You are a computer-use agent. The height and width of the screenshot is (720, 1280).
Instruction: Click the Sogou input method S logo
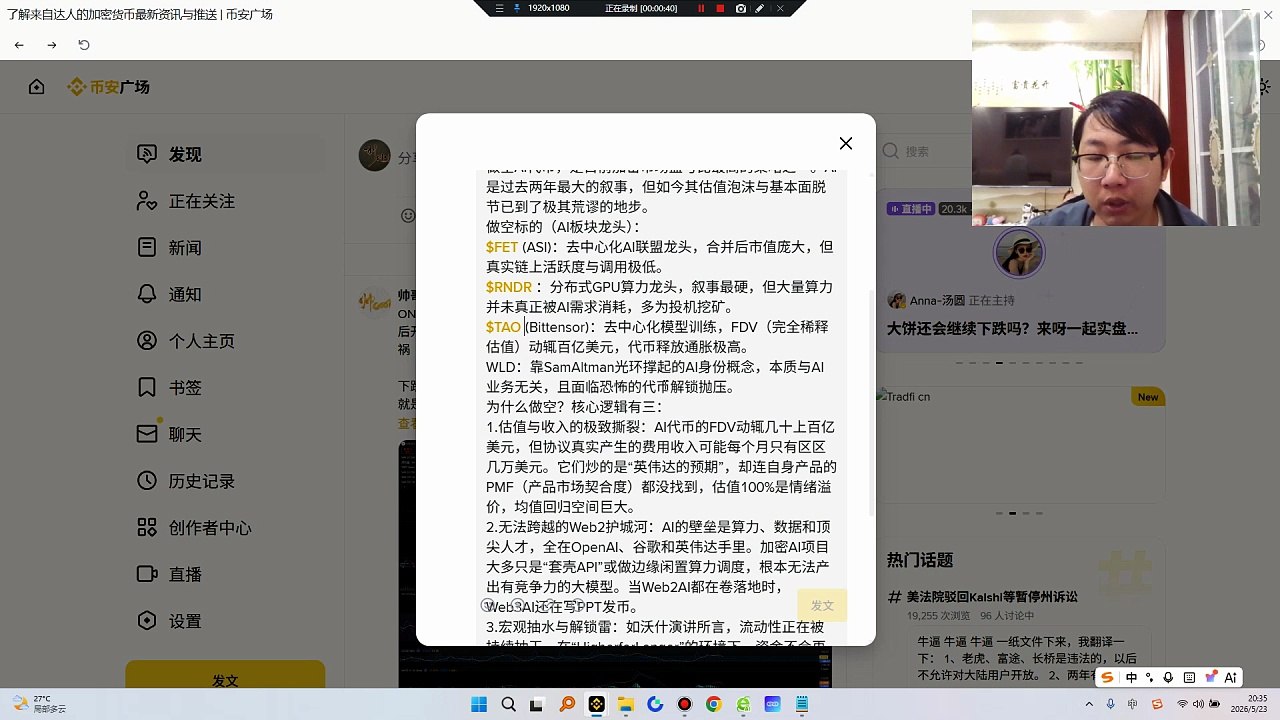[x=1107, y=677]
